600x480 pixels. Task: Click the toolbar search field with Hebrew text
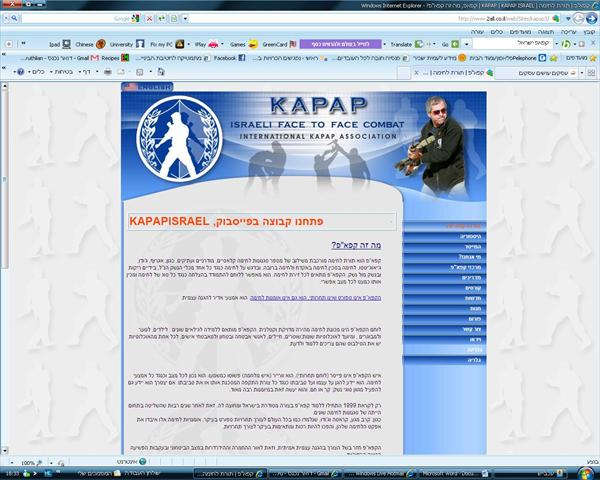coord(513,44)
